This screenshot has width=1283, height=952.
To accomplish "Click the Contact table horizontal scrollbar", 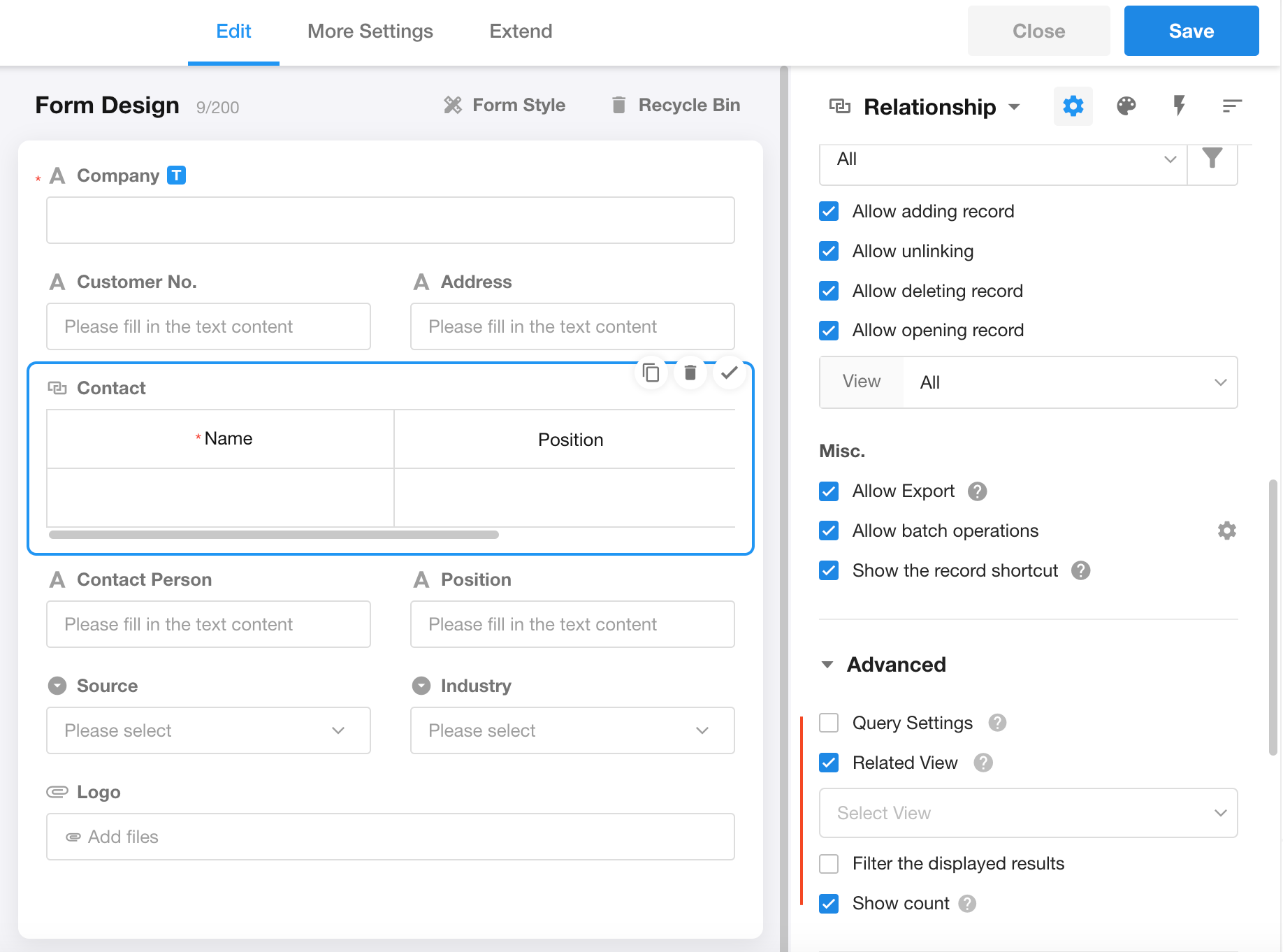I will 274,535.
